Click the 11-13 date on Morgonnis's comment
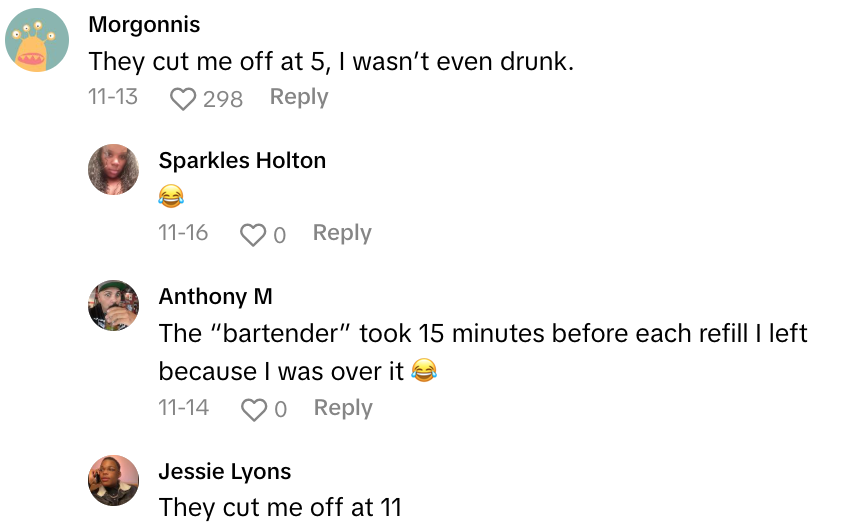Screen dimensions: 844x530 113,97
